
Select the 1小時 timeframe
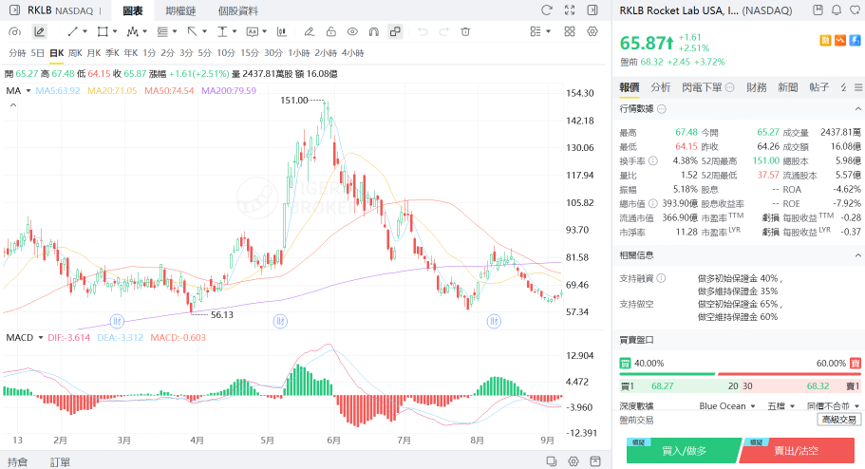pyautogui.click(x=298, y=53)
